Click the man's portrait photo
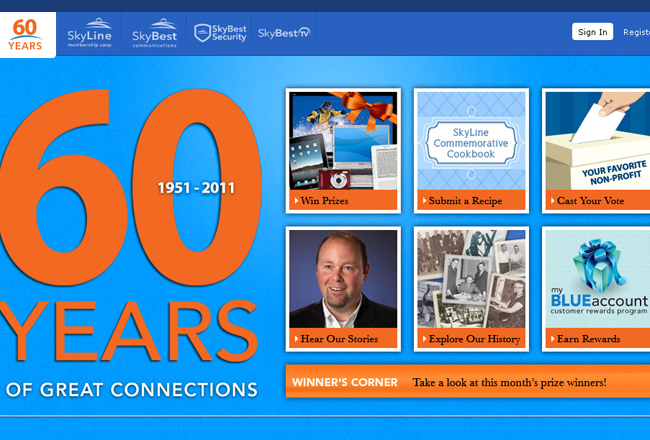Screen dimensions: 650x440 [x=343, y=279]
